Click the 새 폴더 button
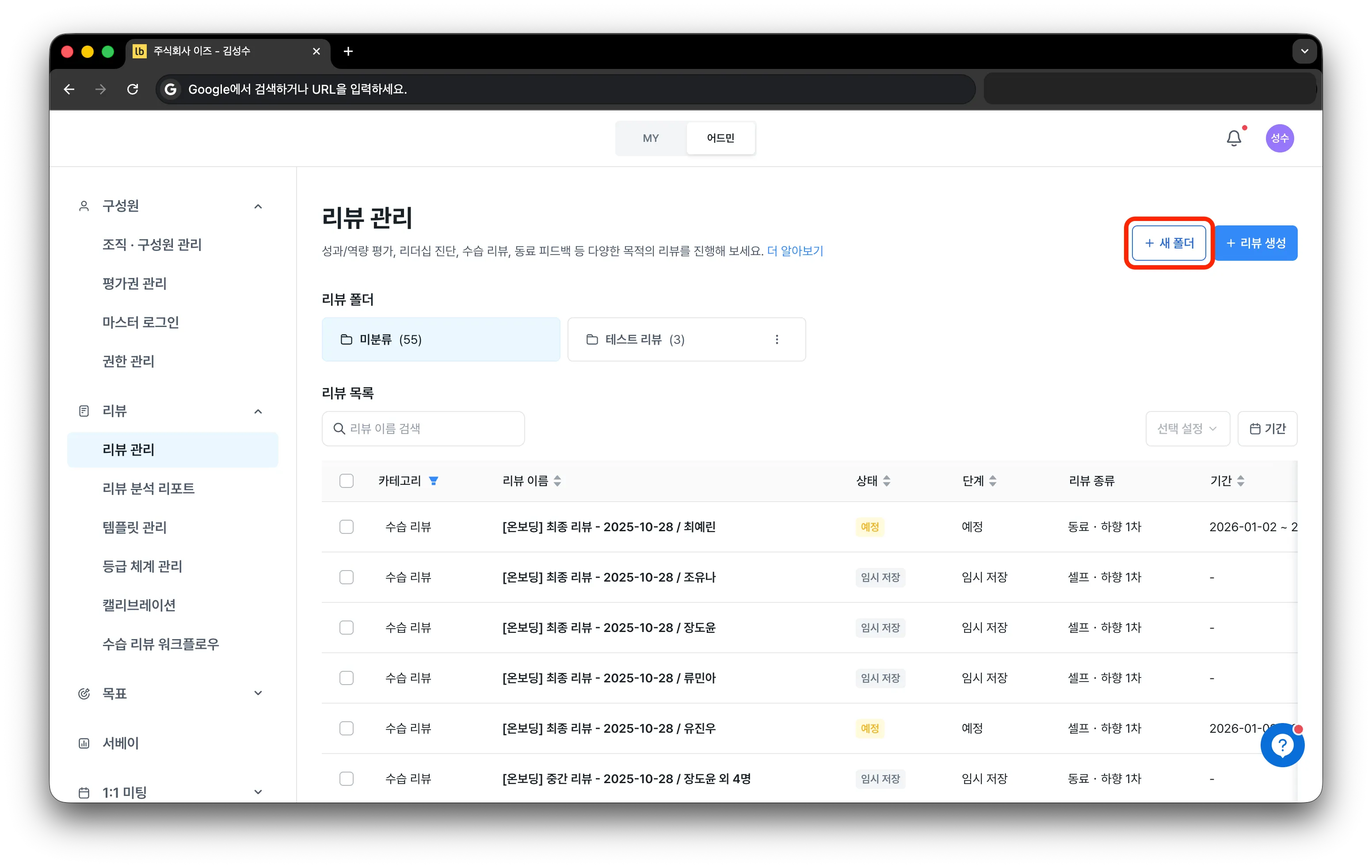The height and width of the screenshot is (868, 1372). coord(1169,243)
